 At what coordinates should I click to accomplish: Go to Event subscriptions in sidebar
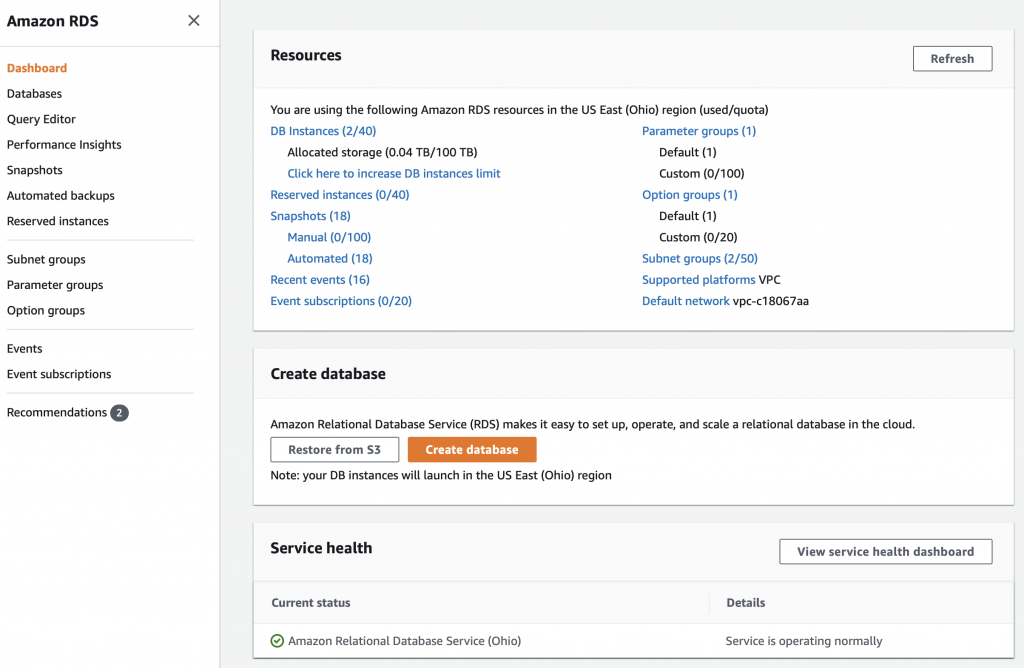[59, 374]
